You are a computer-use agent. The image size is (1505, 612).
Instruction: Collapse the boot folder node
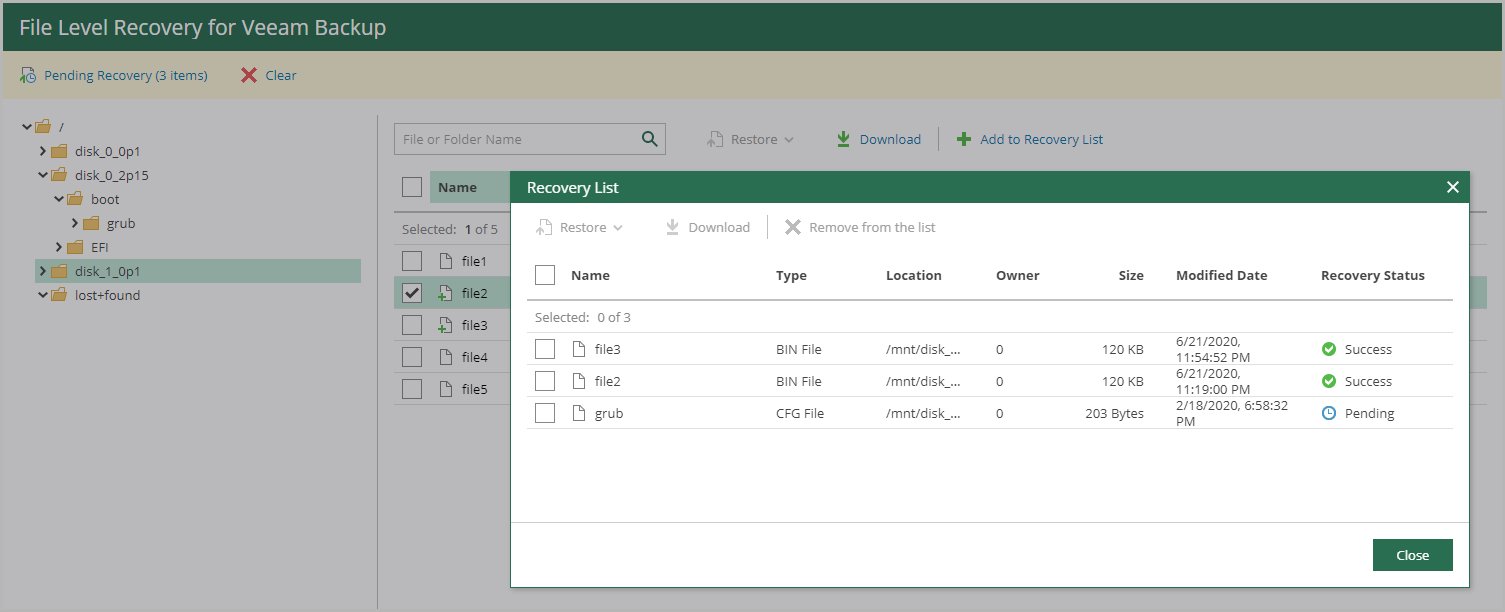pos(59,199)
